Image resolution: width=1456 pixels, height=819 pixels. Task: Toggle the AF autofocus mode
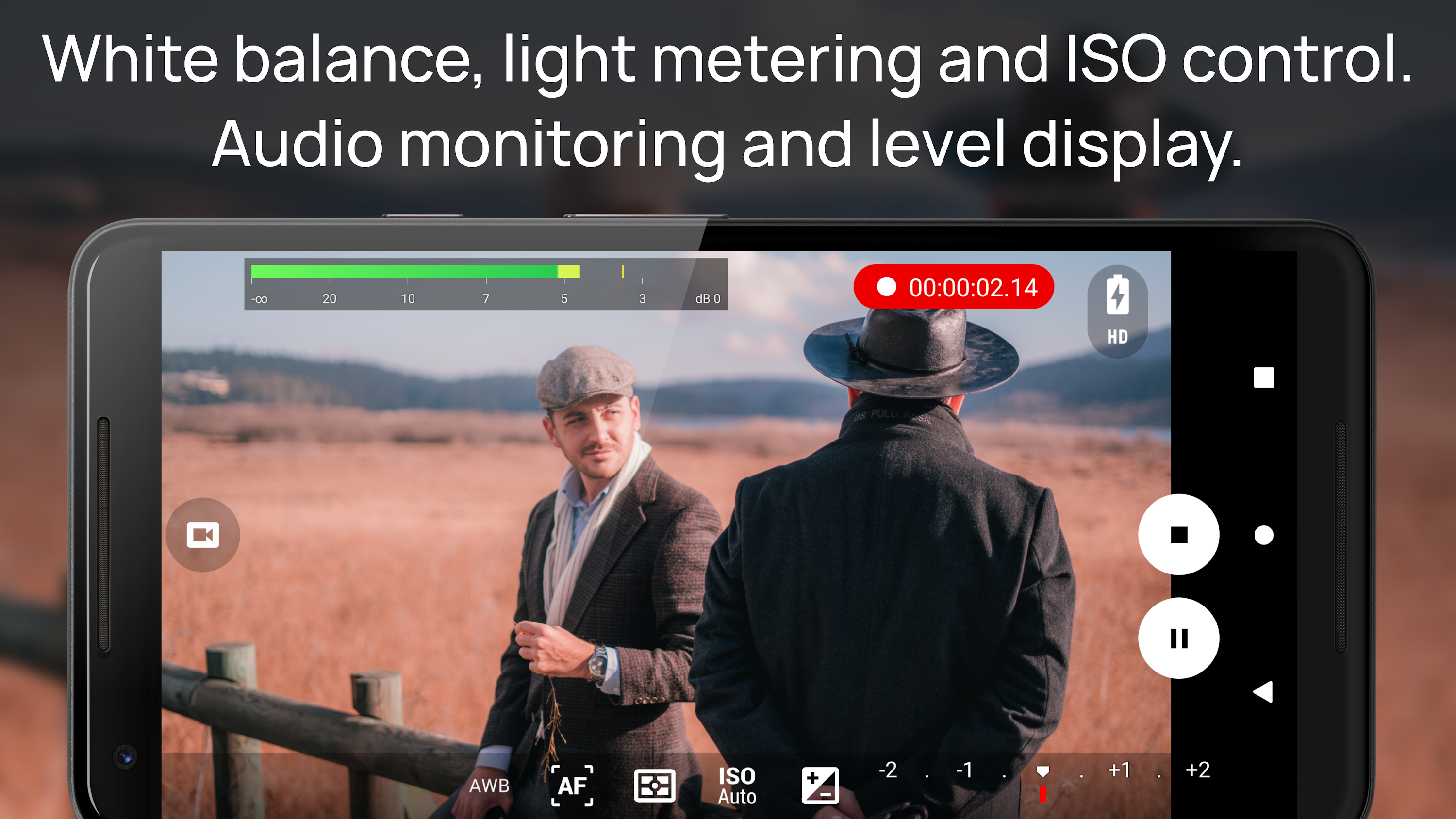(x=572, y=785)
